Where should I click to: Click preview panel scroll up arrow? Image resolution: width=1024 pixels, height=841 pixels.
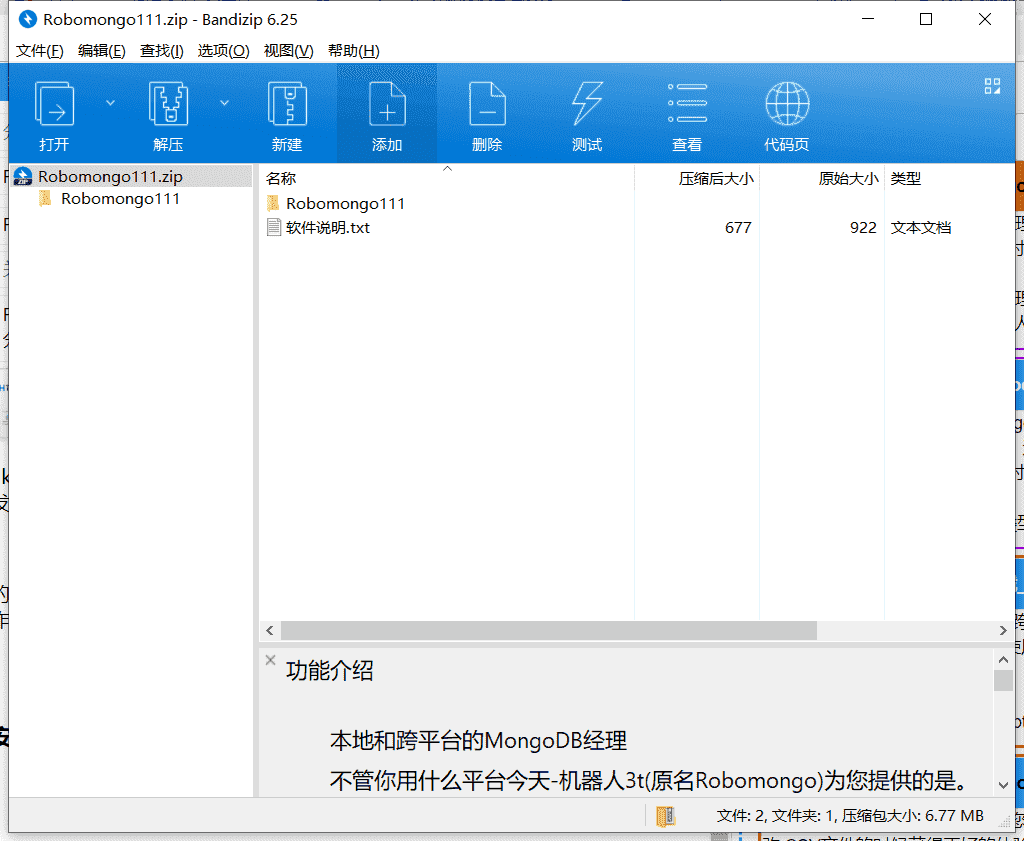[x=1004, y=659]
